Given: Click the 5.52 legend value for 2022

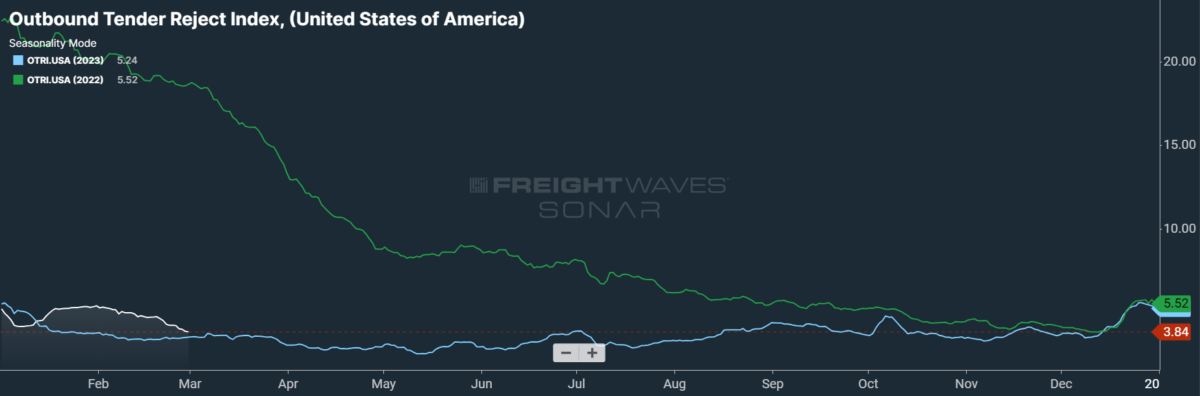Looking at the screenshot, I should tap(129, 78).
